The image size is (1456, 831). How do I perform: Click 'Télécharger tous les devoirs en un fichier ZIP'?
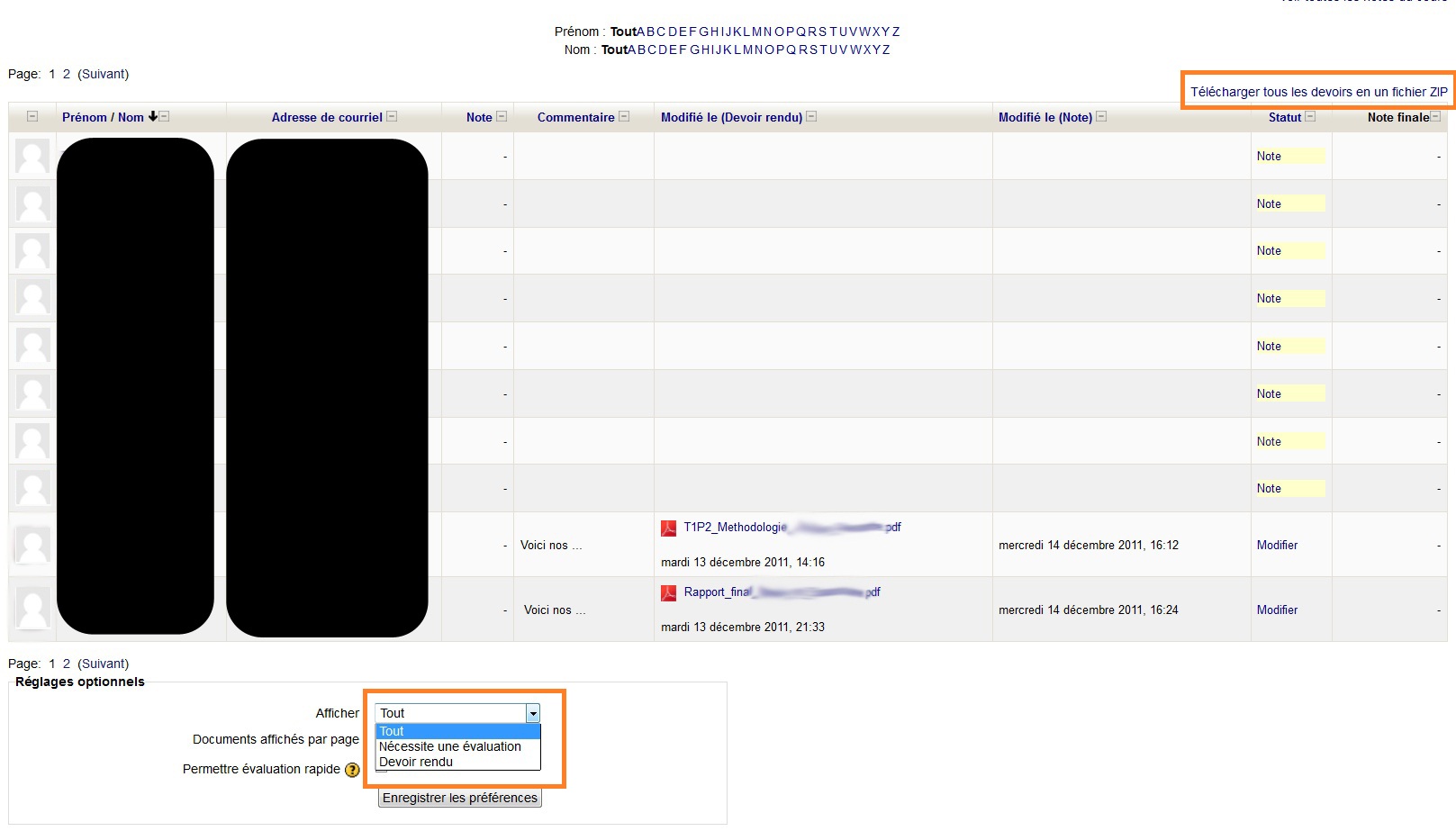1318,92
